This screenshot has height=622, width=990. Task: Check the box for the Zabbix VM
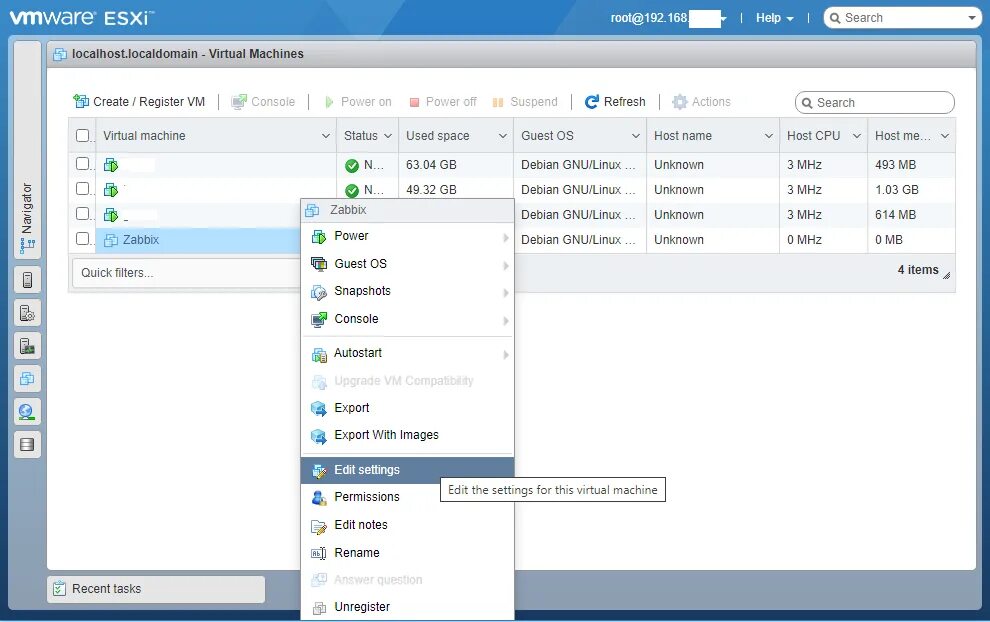pos(83,239)
